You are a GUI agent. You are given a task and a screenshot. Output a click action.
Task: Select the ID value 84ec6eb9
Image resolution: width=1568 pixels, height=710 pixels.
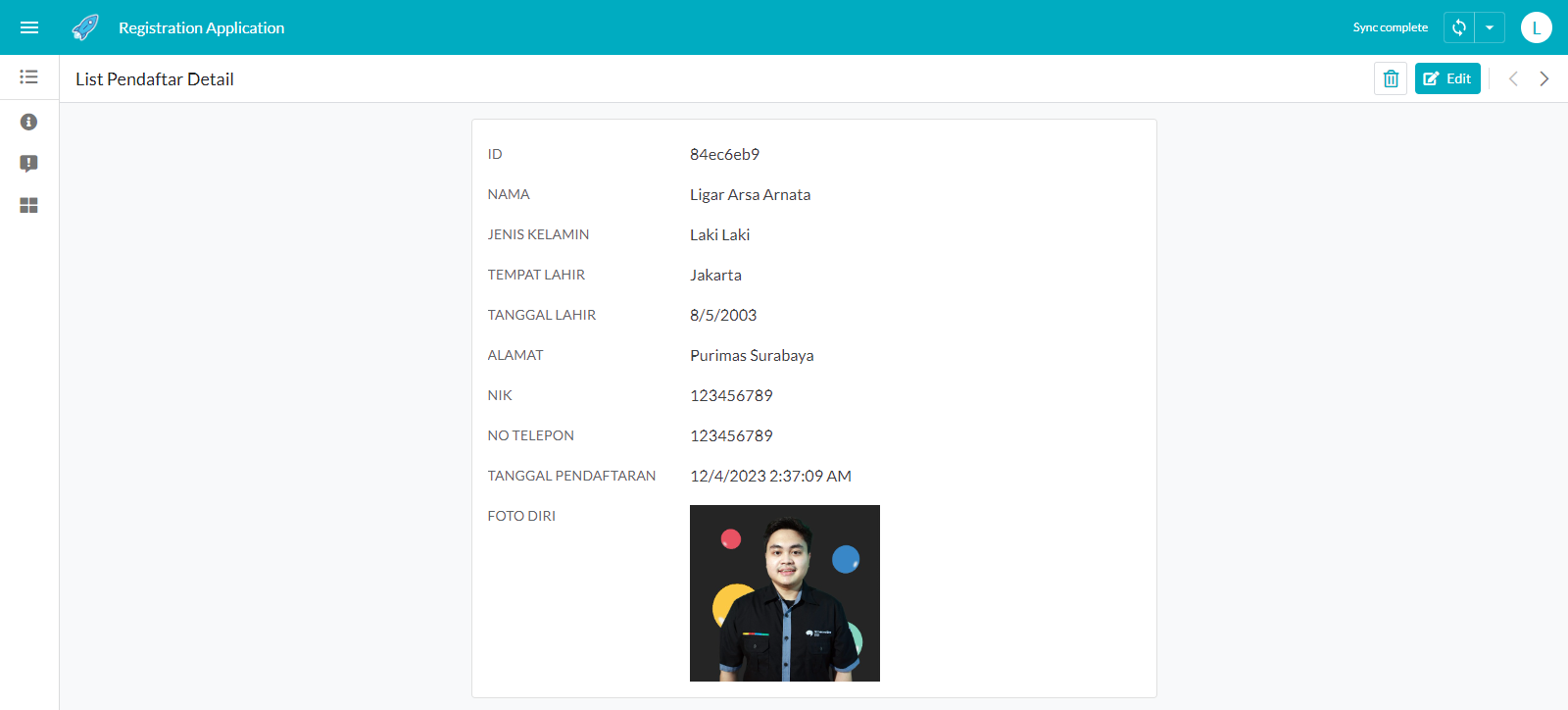pyautogui.click(x=724, y=154)
